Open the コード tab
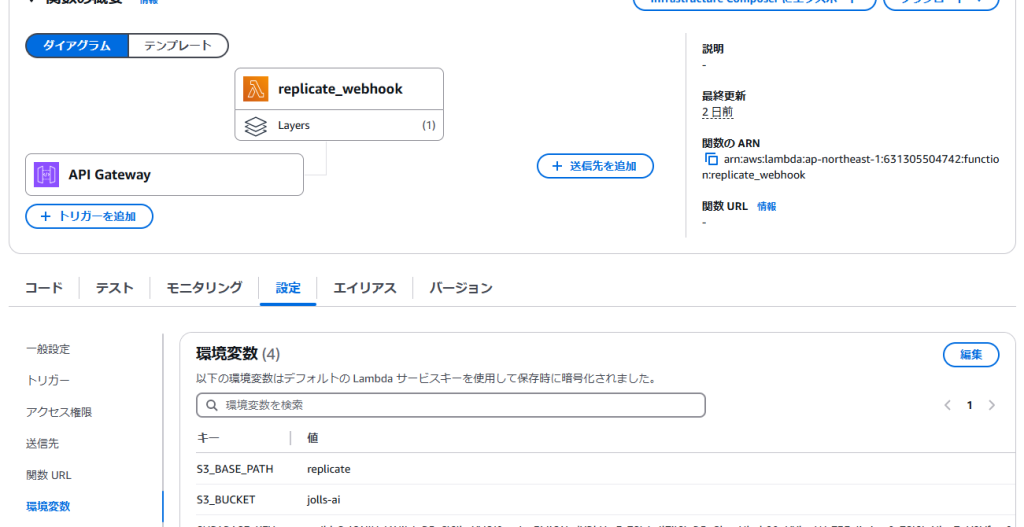The image size is (1024, 527). click(44, 288)
